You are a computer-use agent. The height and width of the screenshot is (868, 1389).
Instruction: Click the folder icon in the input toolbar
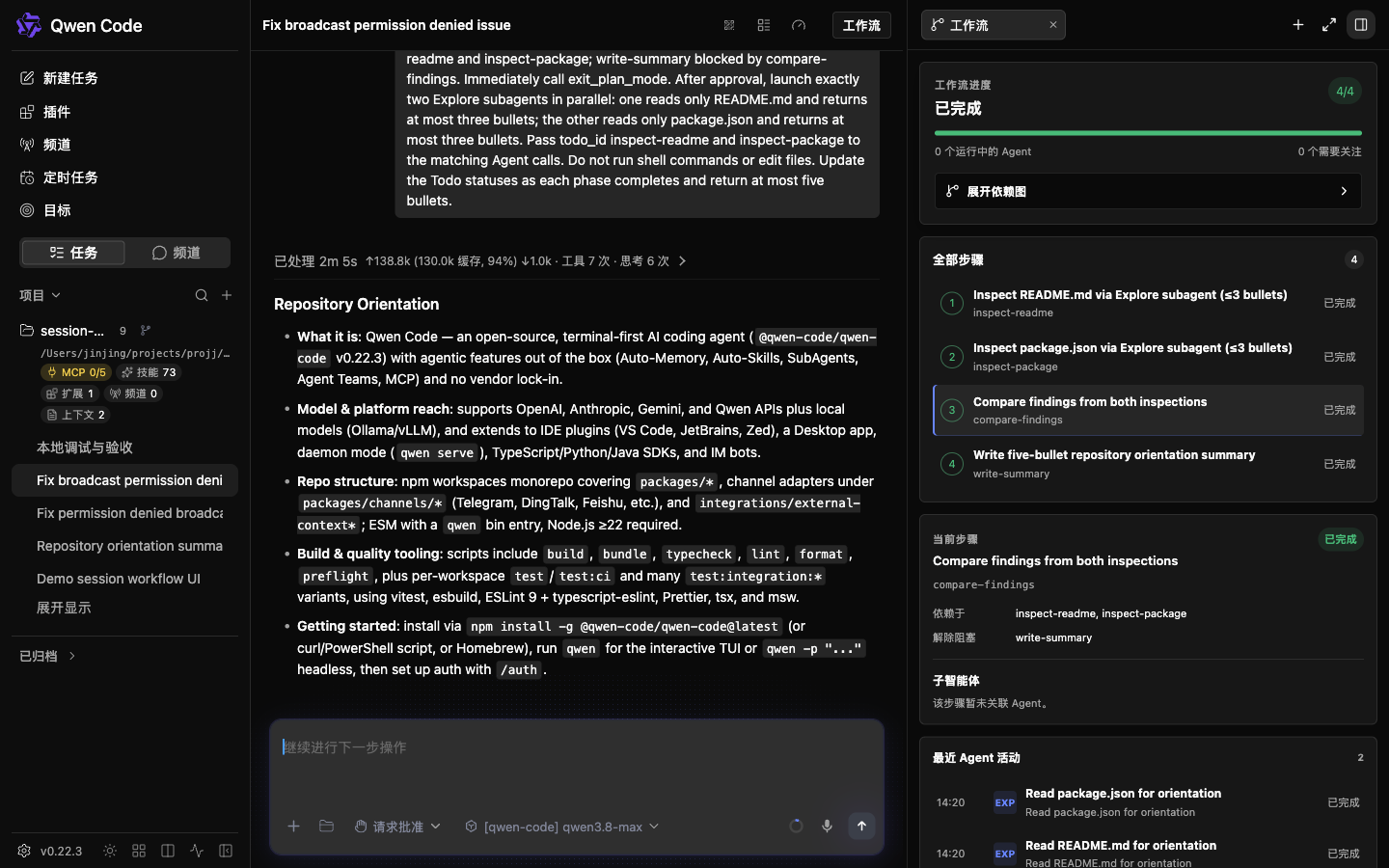(x=326, y=827)
